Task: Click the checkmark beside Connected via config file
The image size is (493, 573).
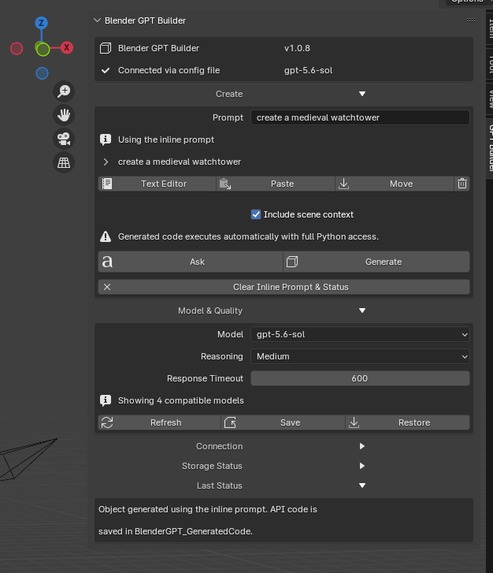Action: 106,70
